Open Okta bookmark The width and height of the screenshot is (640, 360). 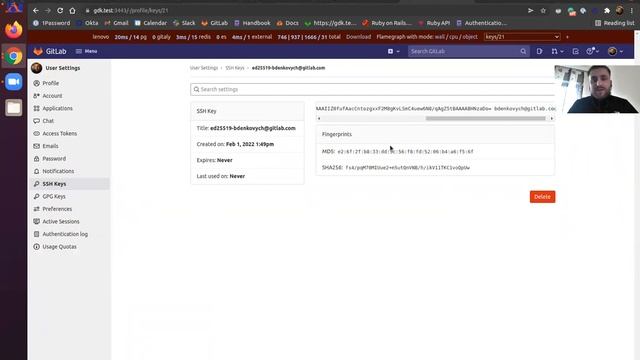pyautogui.click(x=88, y=23)
